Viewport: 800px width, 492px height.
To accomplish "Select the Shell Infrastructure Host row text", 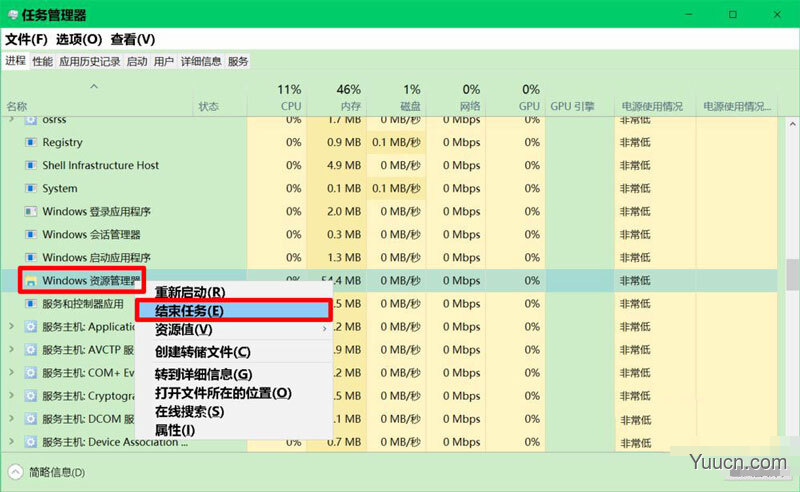I will coord(101,165).
